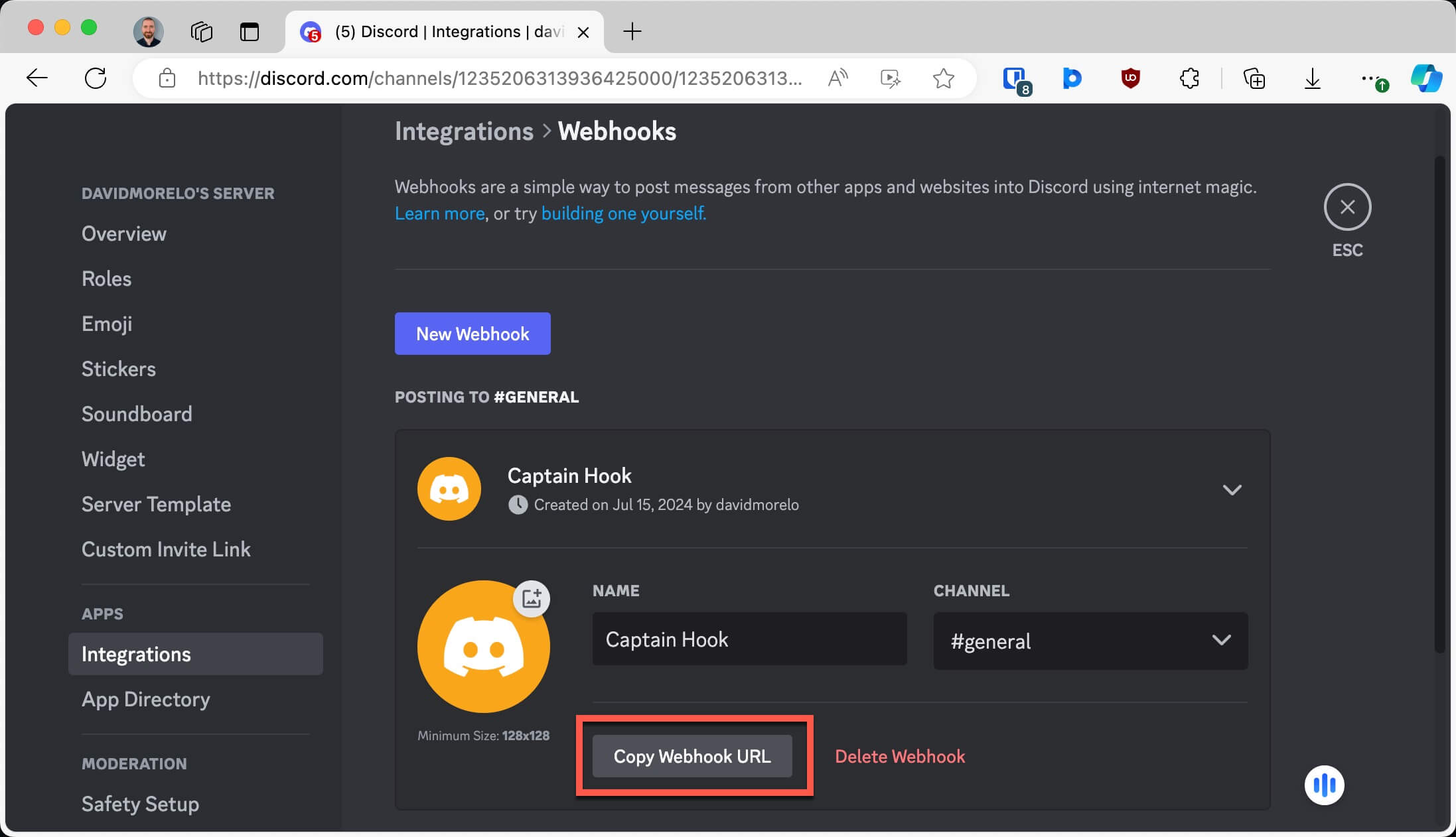Open the uBlock Origin extension icon
Viewport: 1456px width, 837px height.
coord(1129,78)
